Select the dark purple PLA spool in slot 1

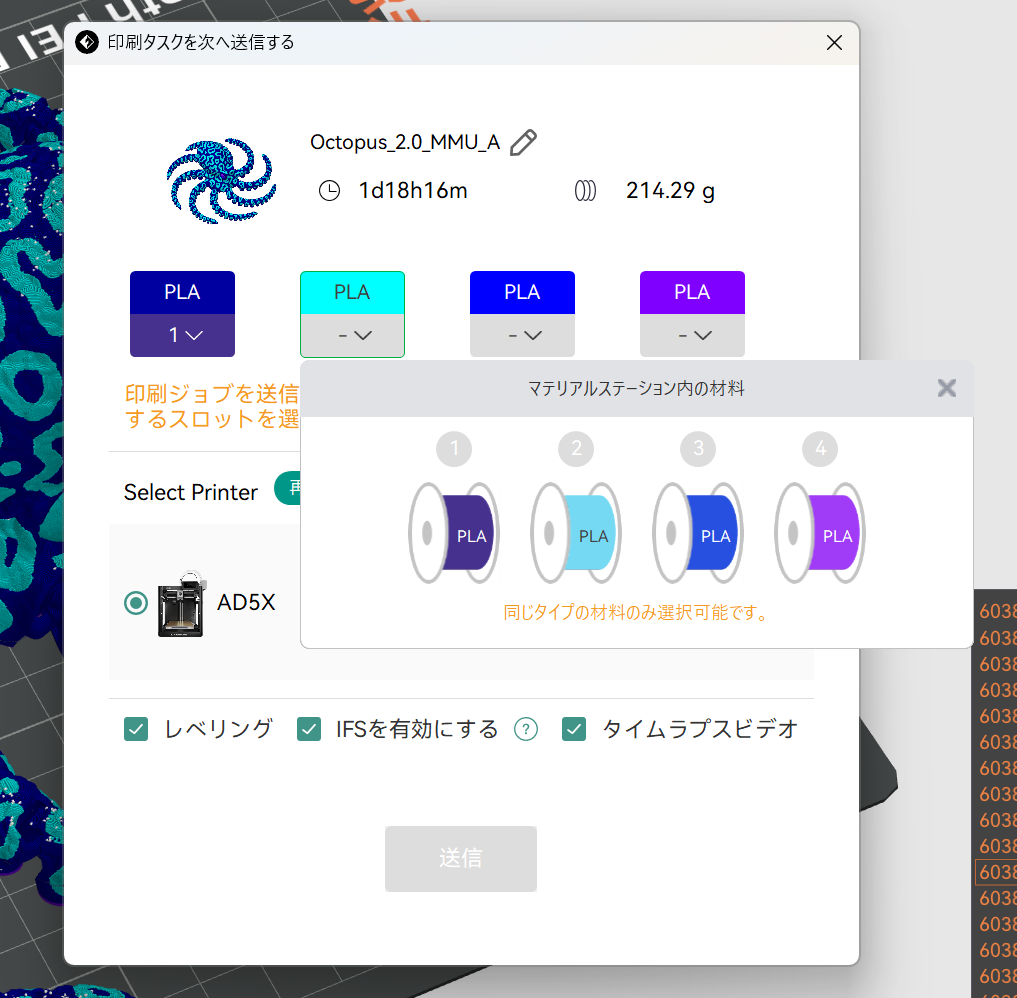pos(454,532)
